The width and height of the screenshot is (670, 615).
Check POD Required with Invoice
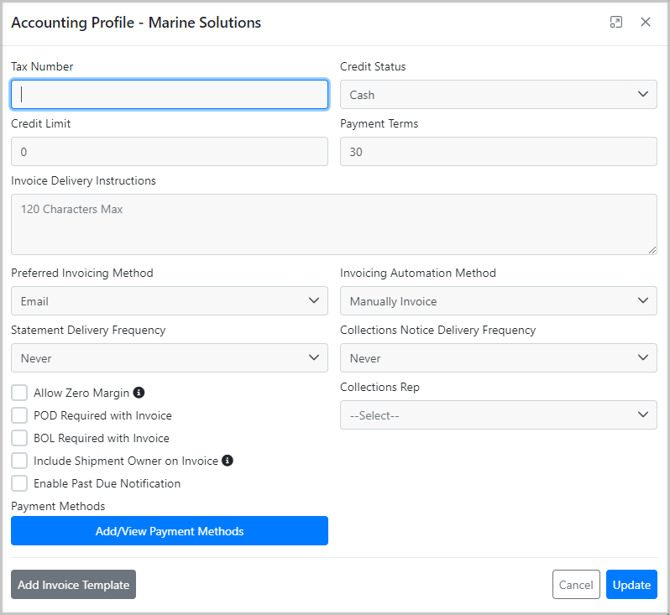click(20, 415)
